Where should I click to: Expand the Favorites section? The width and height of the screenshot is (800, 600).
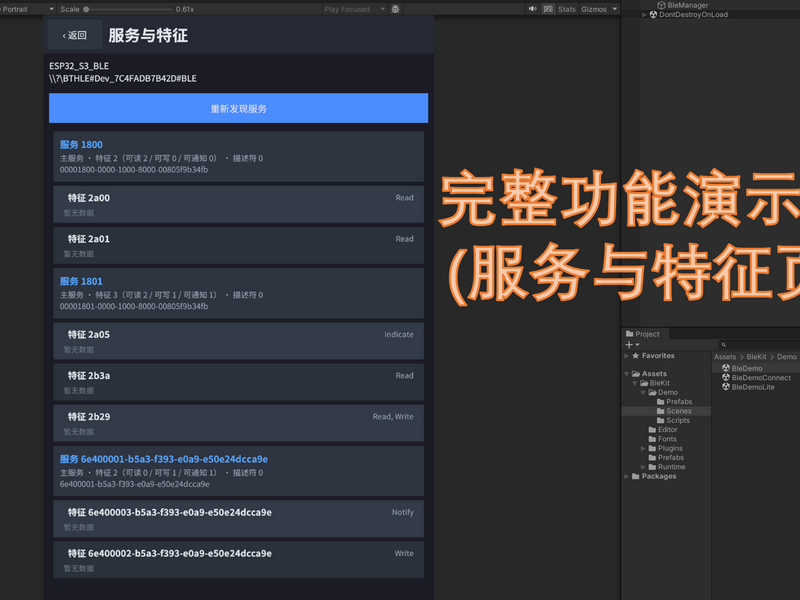point(627,356)
